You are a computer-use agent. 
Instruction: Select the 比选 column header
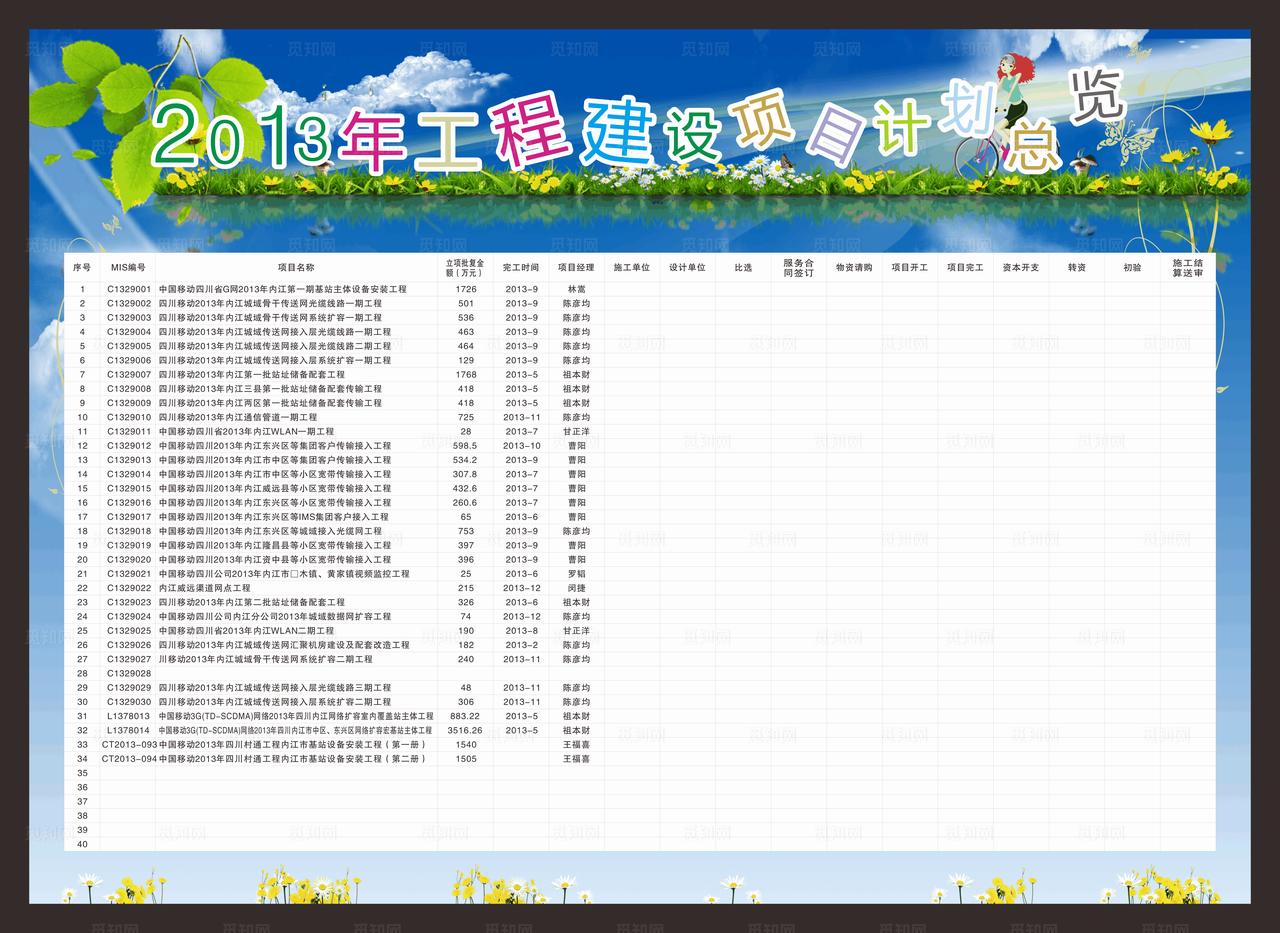click(742, 267)
